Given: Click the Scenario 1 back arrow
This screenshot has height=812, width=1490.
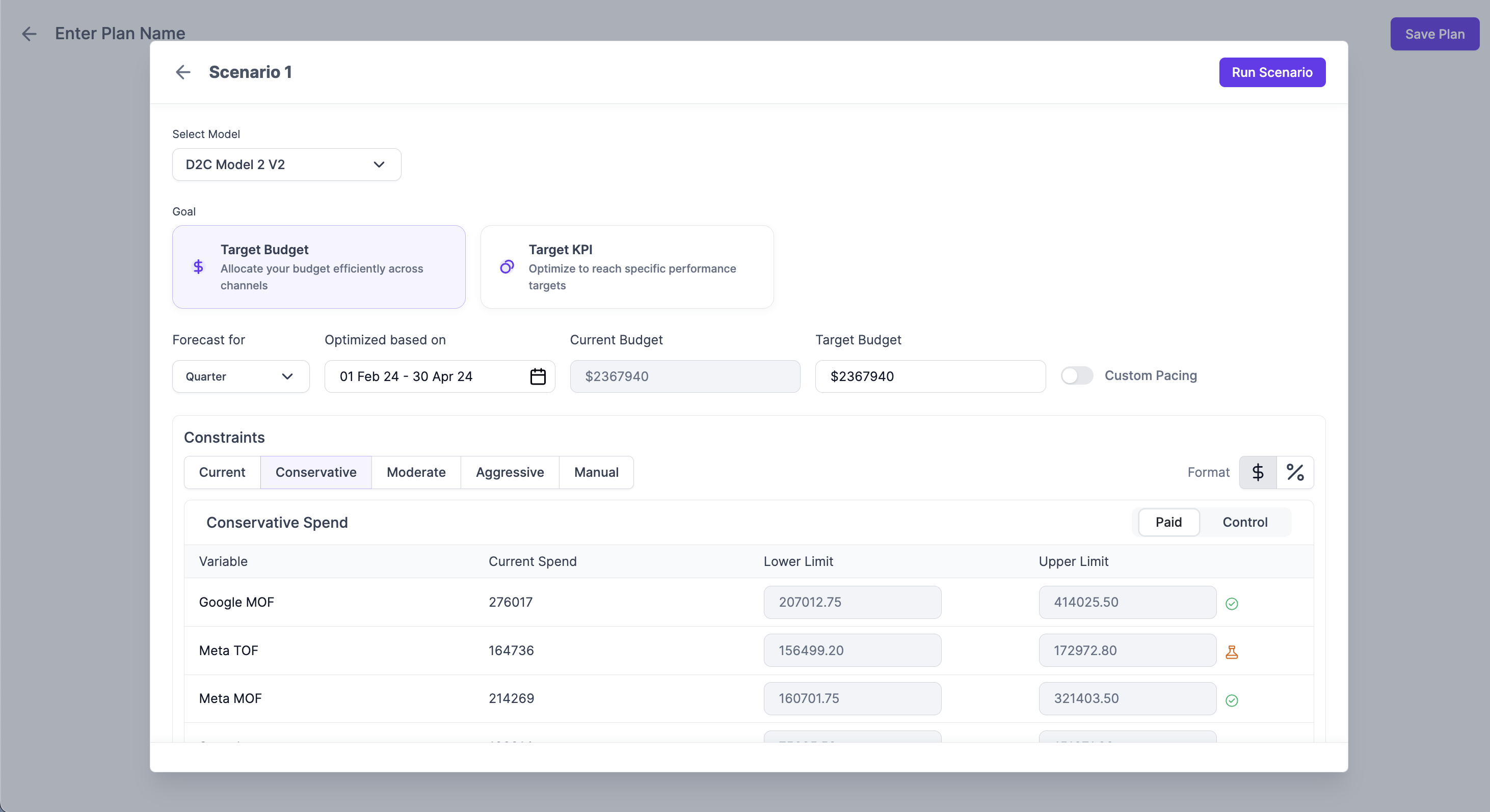Looking at the screenshot, I should [x=183, y=72].
